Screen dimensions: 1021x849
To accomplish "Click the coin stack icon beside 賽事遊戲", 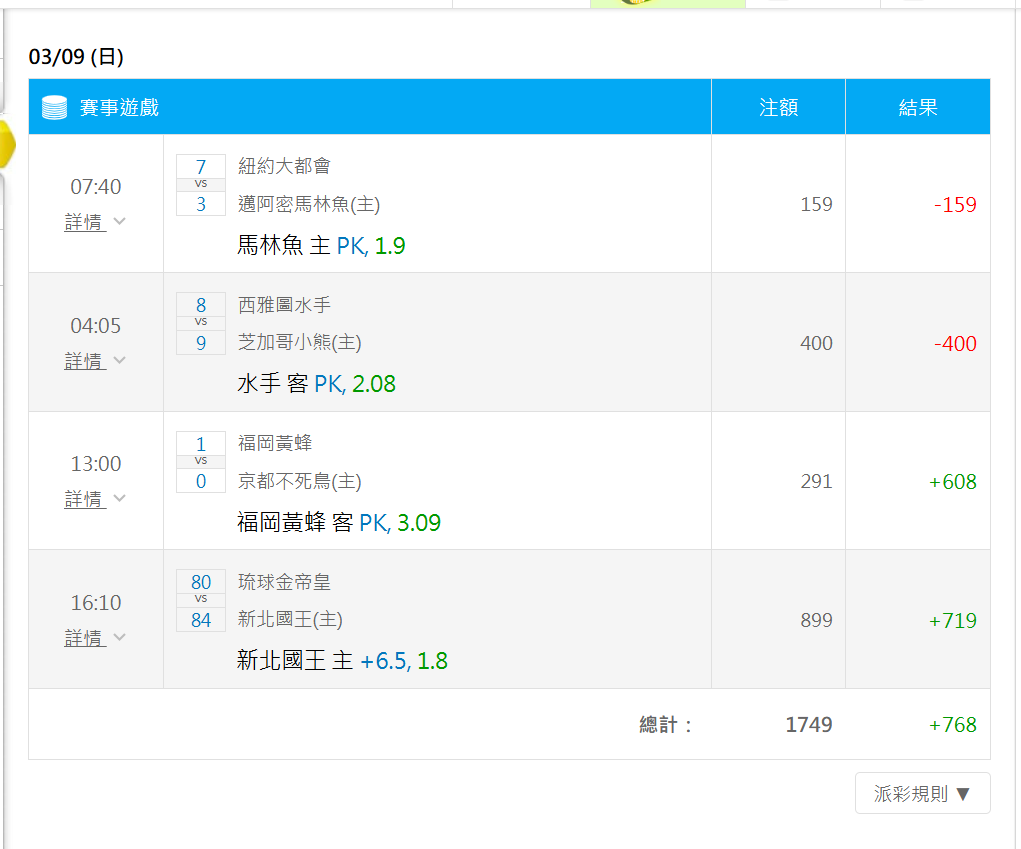I will [x=54, y=107].
